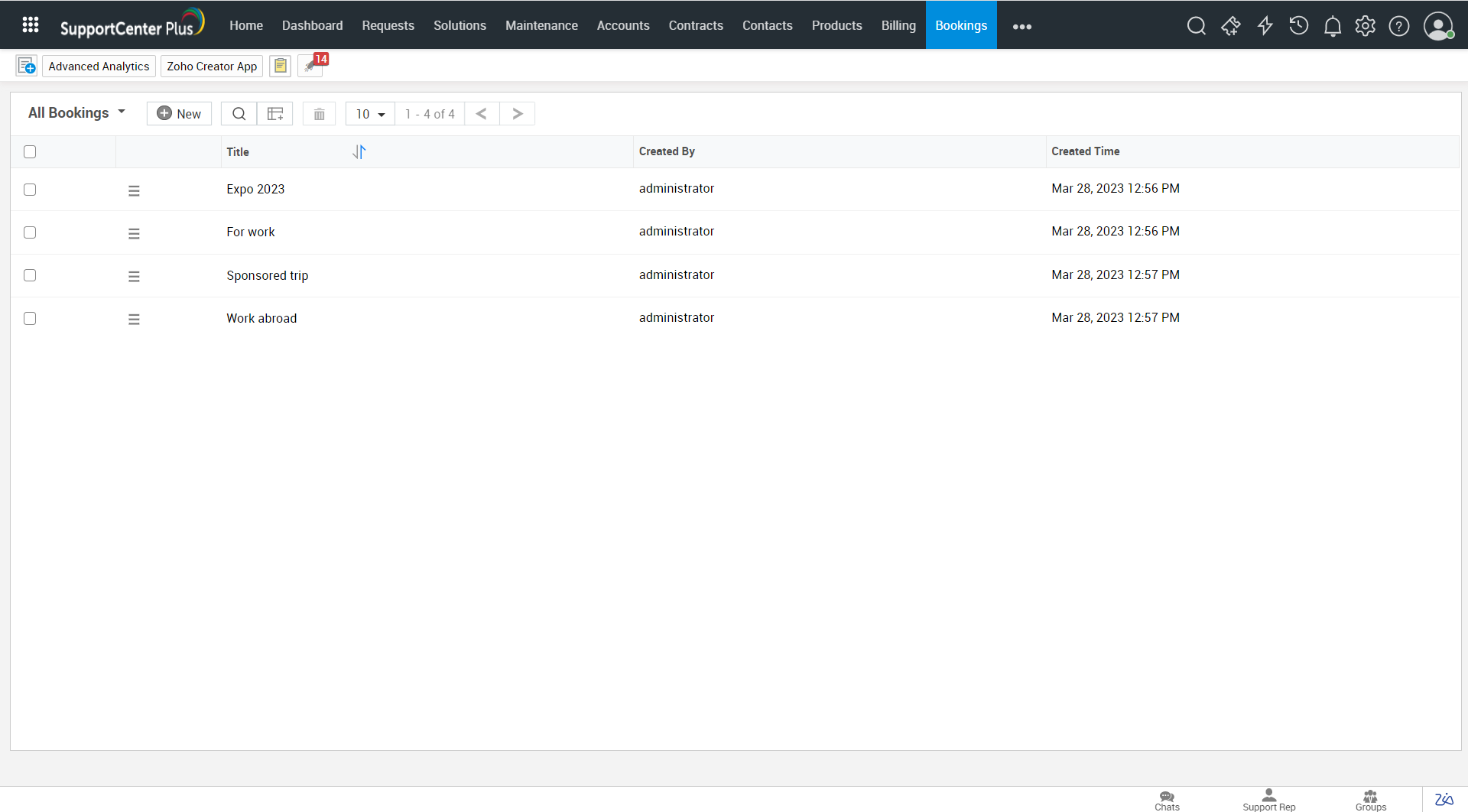Open the app launcher grid icon
Screen dimensions: 1468x812
click(31, 25)
